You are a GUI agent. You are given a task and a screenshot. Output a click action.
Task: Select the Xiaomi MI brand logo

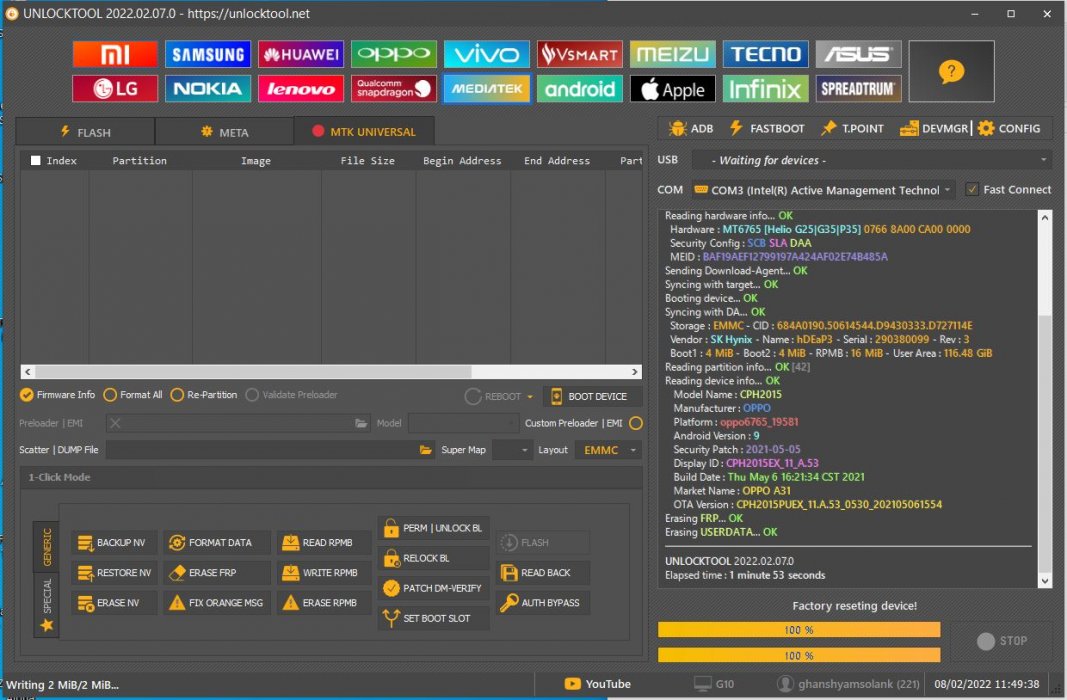click(115, 54)
